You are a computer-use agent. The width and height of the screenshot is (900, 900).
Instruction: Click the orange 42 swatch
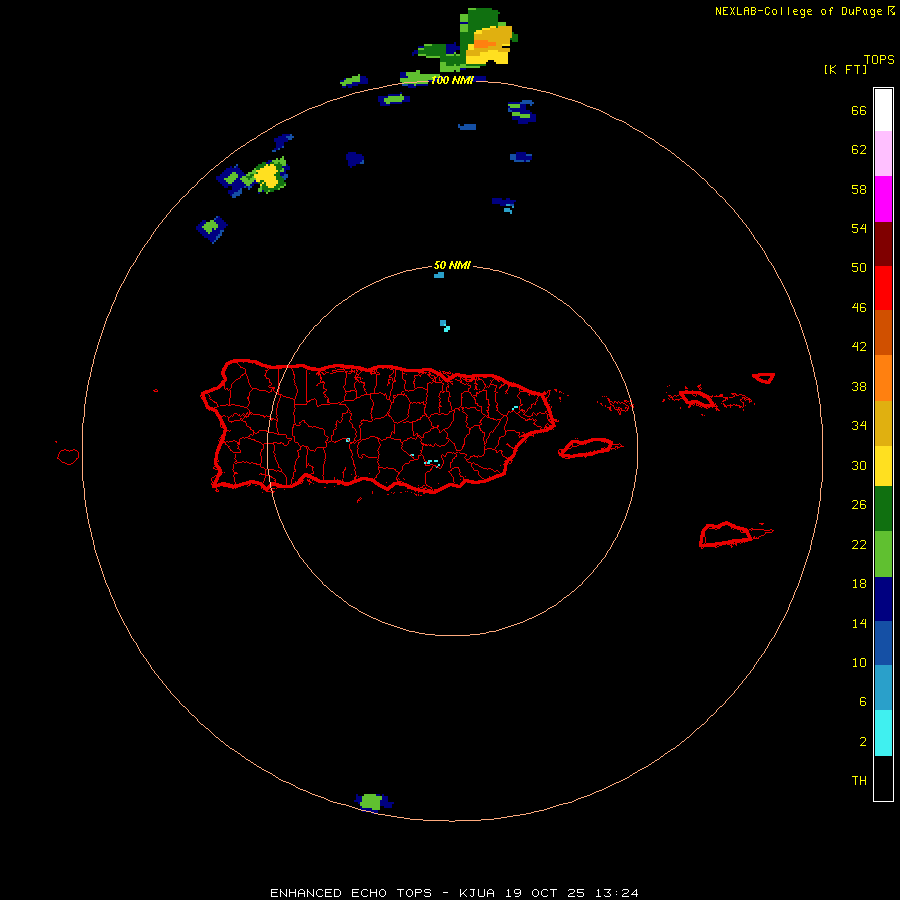coord(883,378)
